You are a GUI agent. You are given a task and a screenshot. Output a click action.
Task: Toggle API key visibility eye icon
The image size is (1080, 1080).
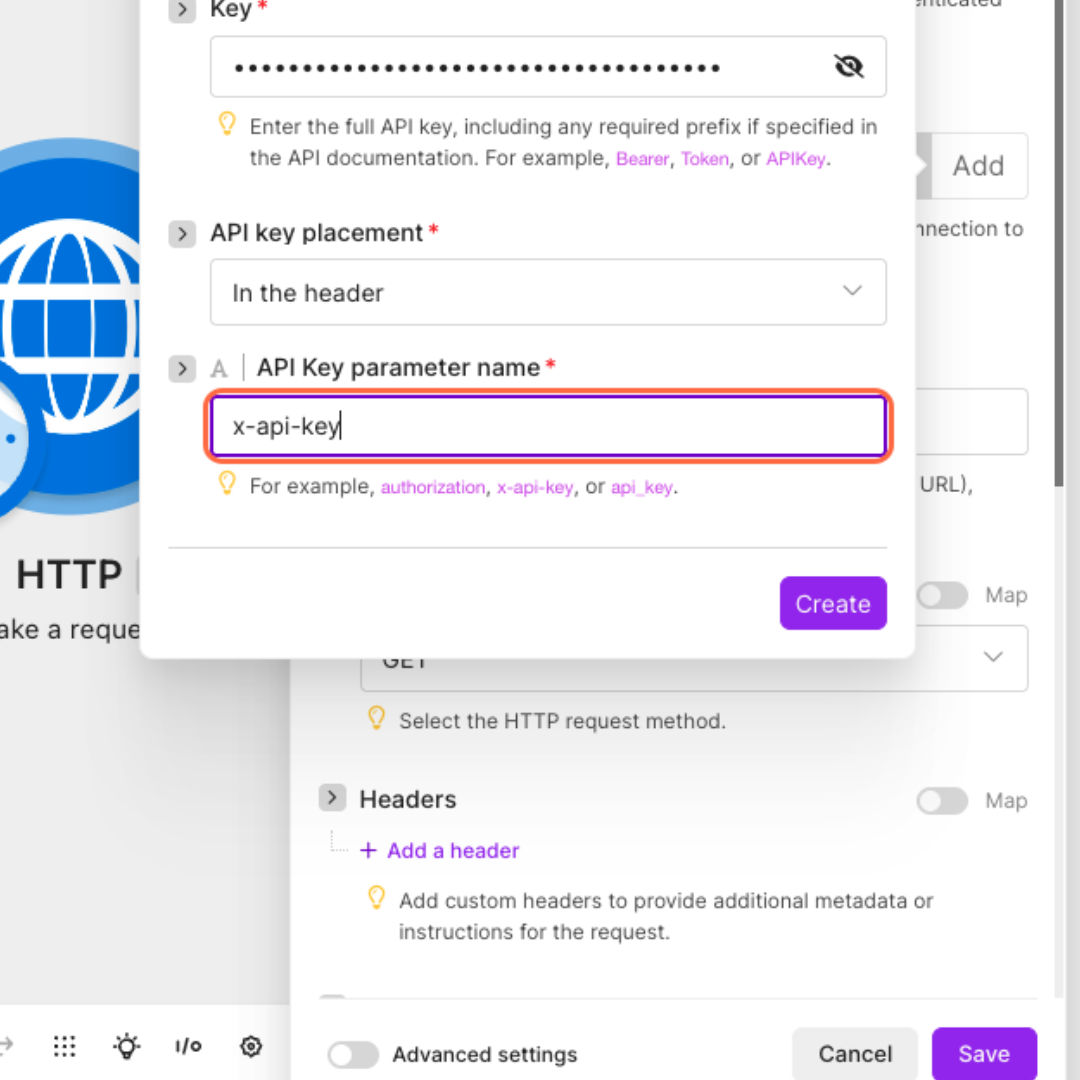pyautogui.click(x=848, y=67)
